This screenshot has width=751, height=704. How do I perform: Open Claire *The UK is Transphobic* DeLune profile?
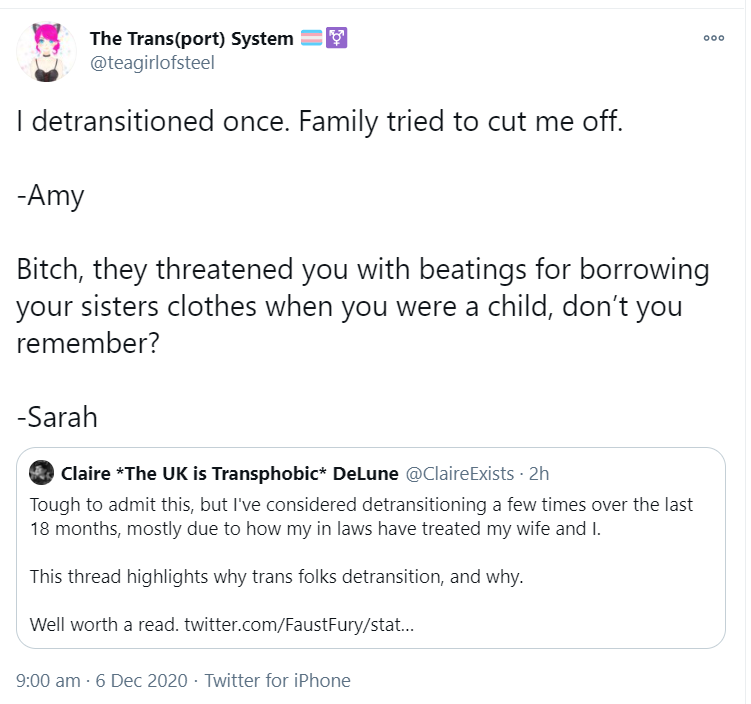click(229, 474)
